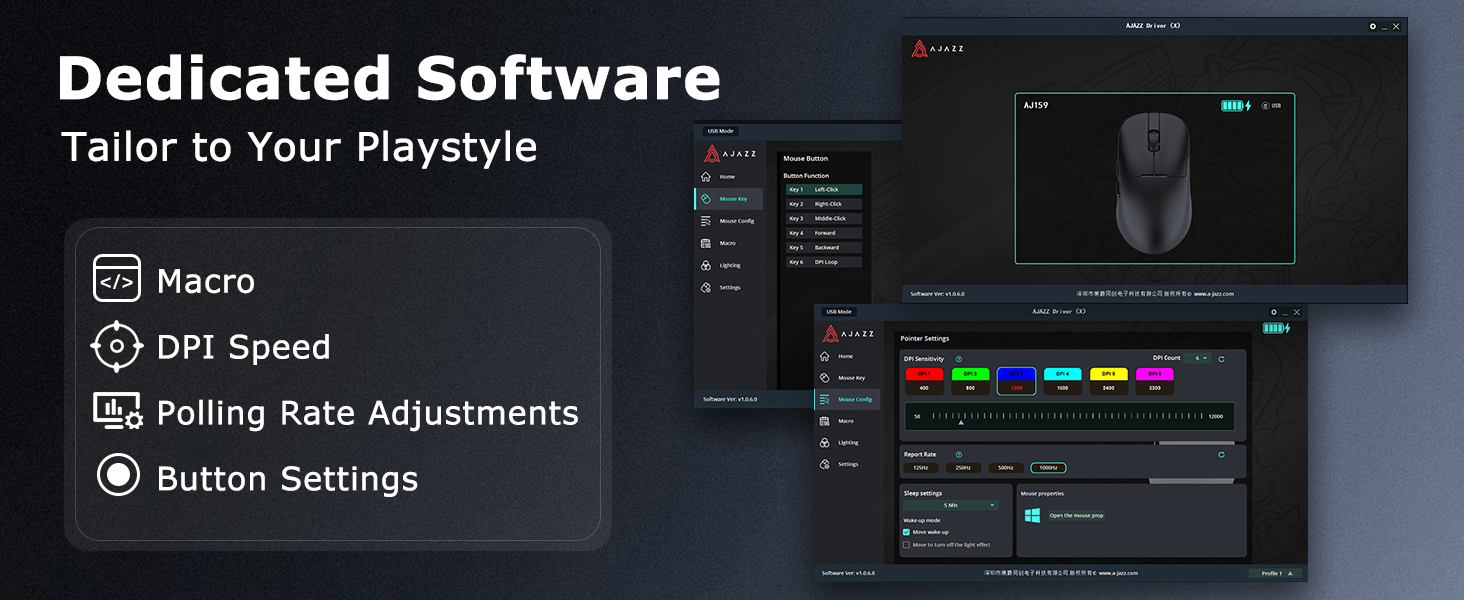Image resolution: width=1464 pixels, height=600 pixels.
Task: Open Settings in Mouse Button window sidebar
Action: coord(727,287)
